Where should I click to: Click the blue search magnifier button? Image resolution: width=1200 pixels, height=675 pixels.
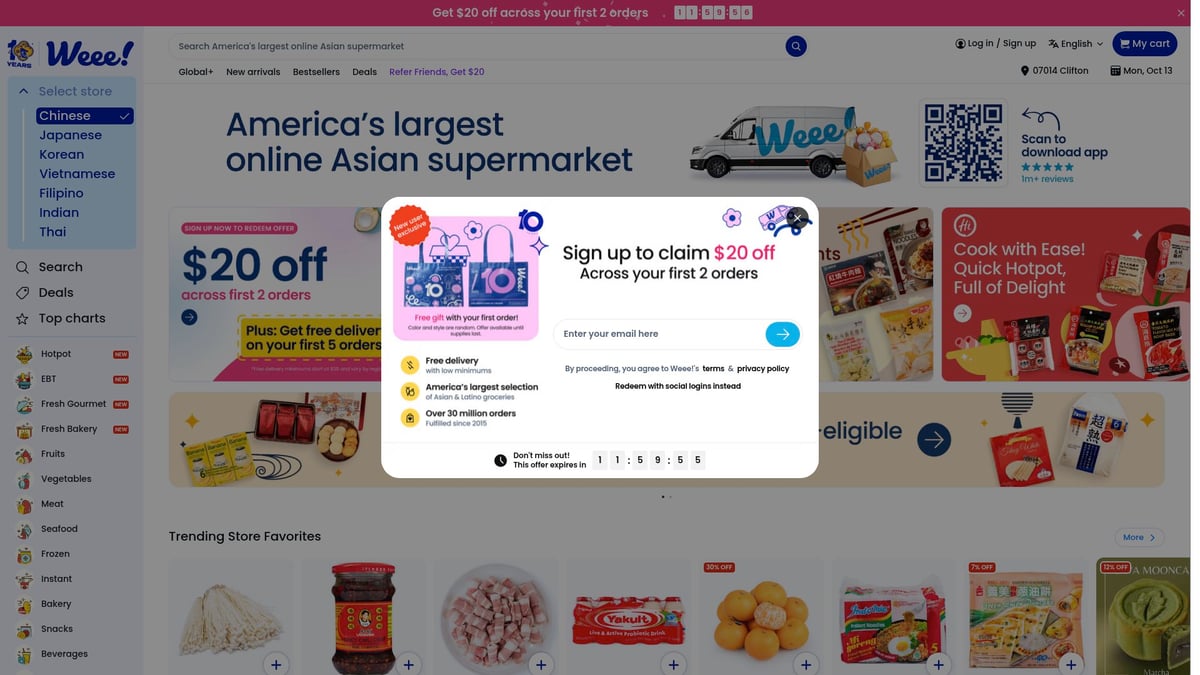click(x=796, y=46)
